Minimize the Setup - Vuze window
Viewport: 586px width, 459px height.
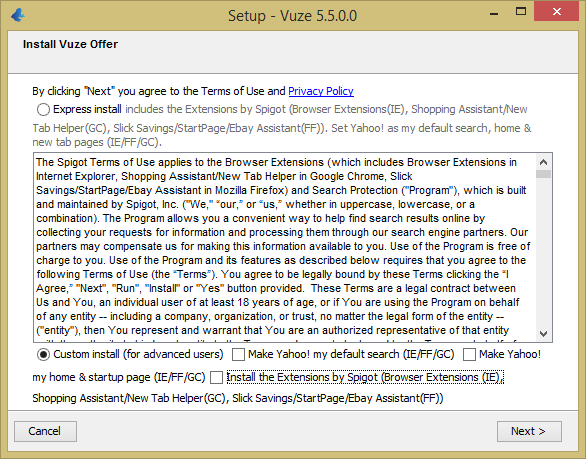click(494, 14)
